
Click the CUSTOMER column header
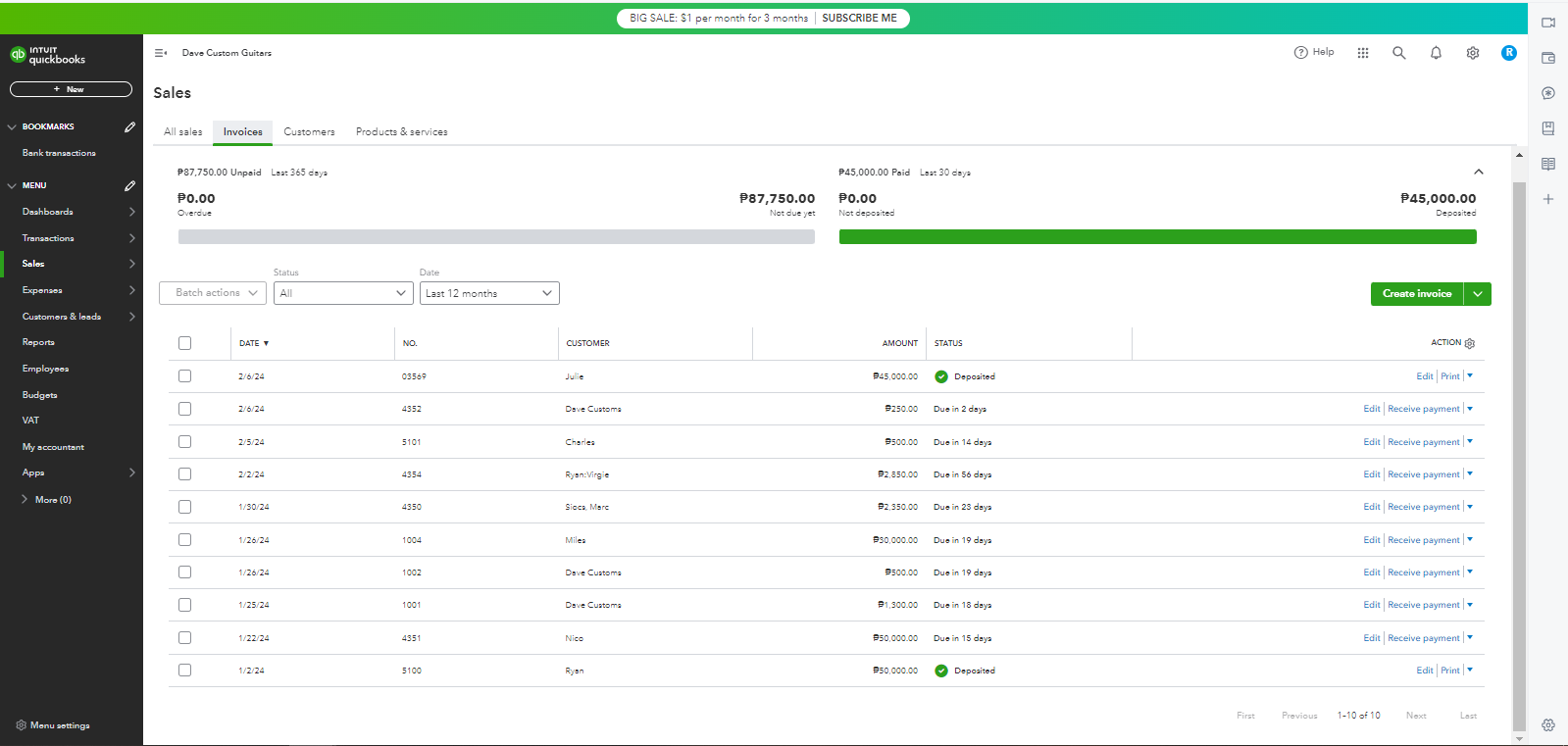[588, 343]
